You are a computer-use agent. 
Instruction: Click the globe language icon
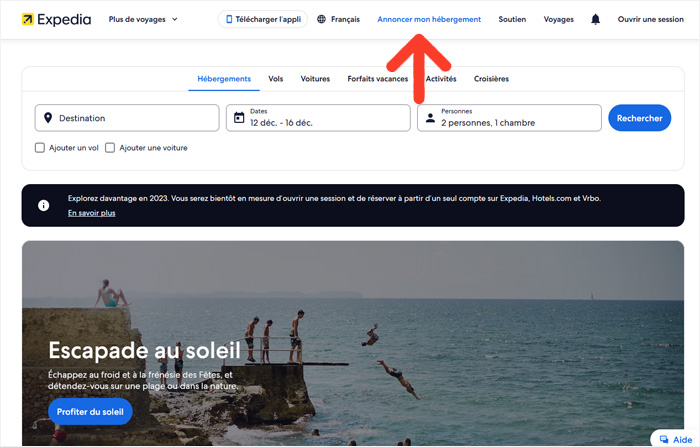coord(321,19)
